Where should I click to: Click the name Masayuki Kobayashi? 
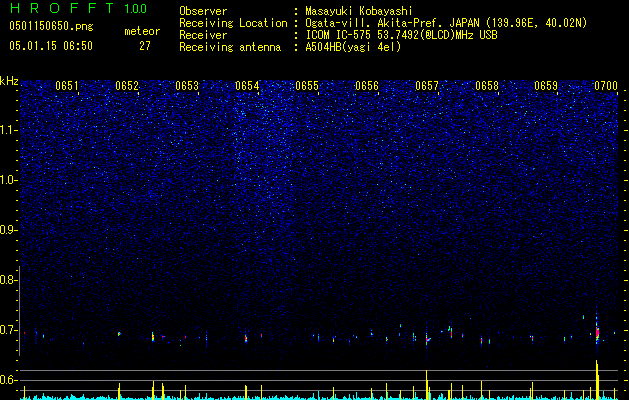[359, 11]
